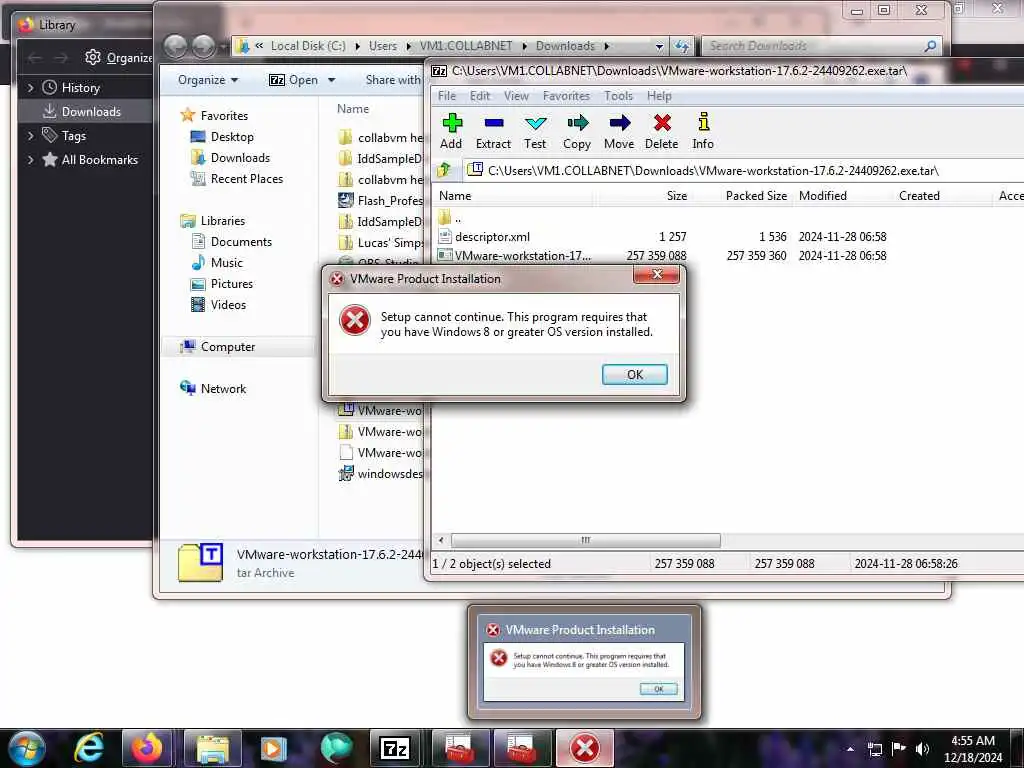This screenshot has width=1024, height=768.
Task: Click Local Disk (C:) in breadcrumb
Action: click(x=308, y=46)
